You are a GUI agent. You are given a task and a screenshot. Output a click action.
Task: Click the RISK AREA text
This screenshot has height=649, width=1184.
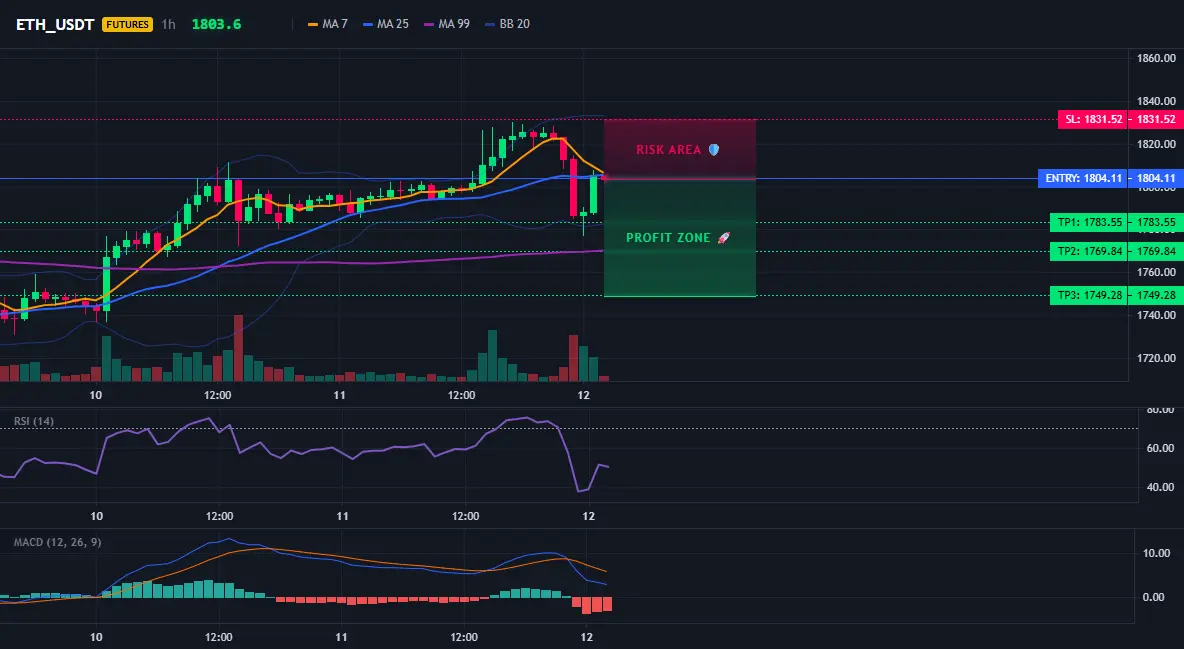(x=668, y=150)
